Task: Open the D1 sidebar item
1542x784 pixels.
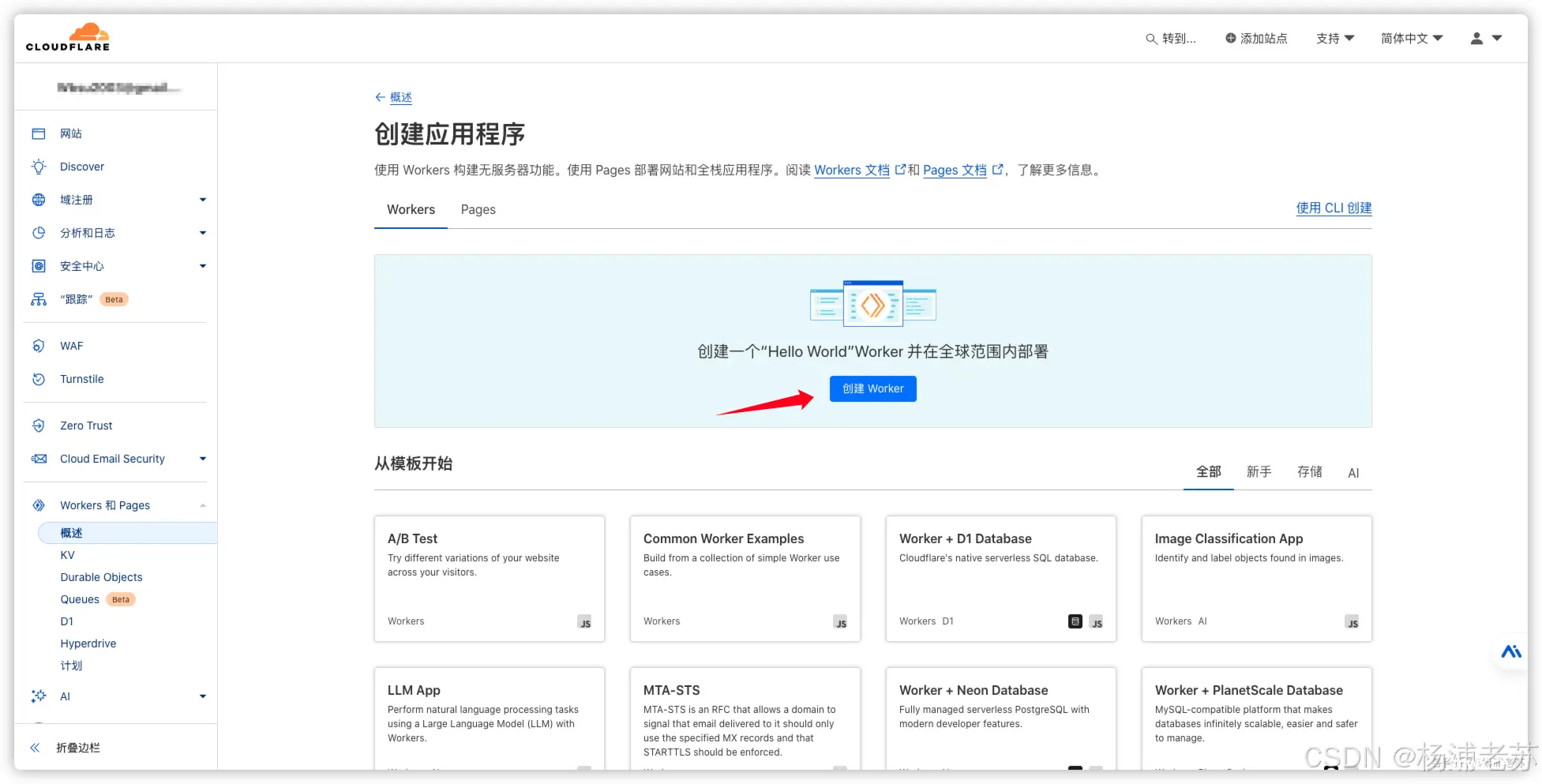Action: click(x=66, y=621)
